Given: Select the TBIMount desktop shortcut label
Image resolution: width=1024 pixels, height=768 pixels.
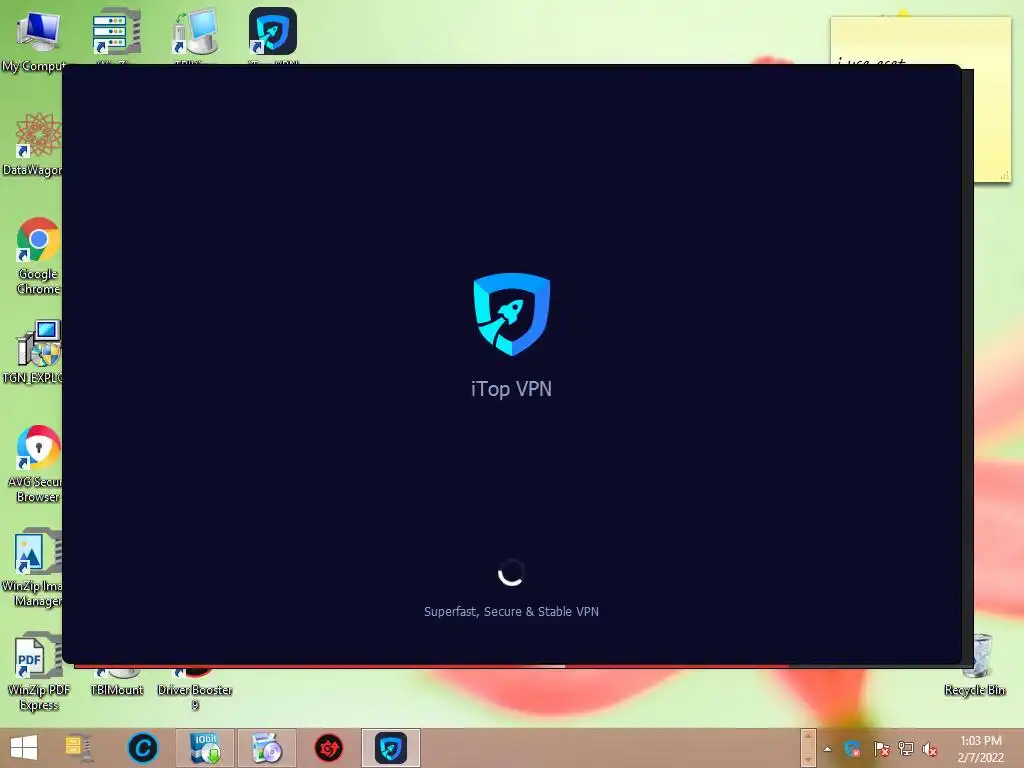Looking at the screenshot, I should (116, 690).
